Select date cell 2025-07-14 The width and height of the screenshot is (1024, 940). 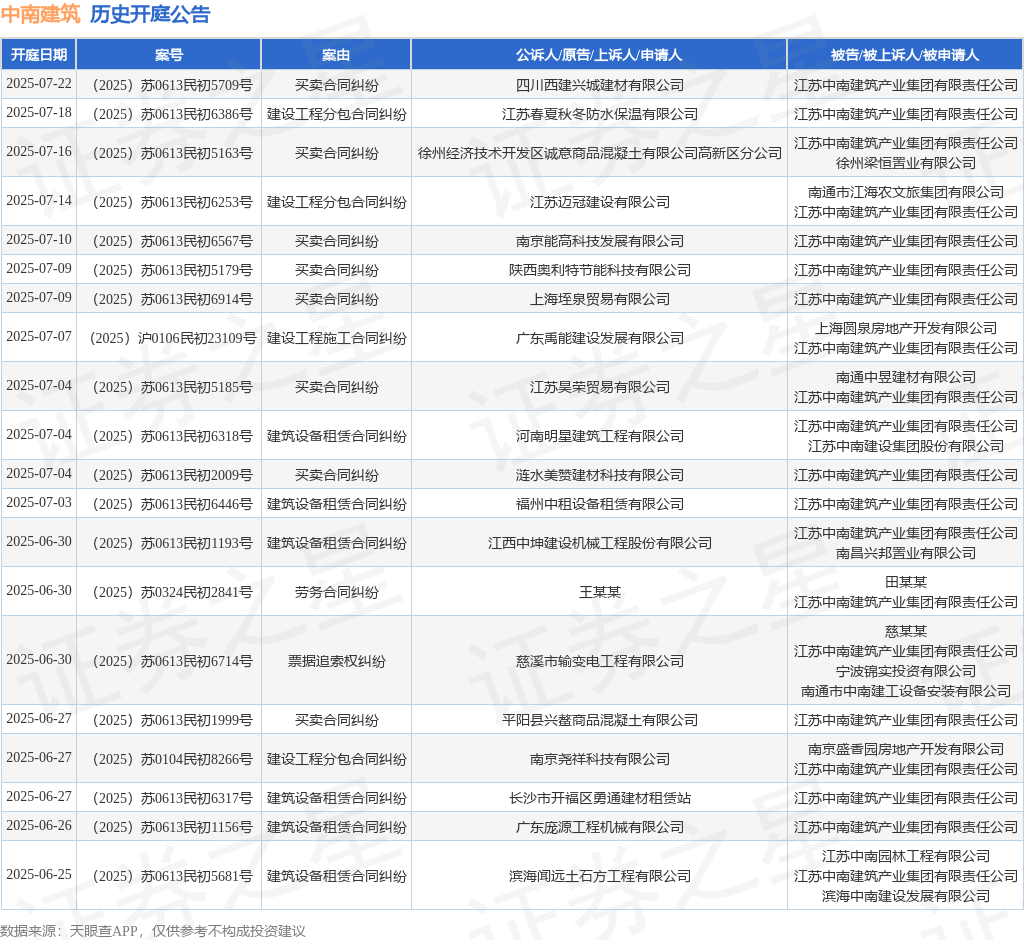39,201
